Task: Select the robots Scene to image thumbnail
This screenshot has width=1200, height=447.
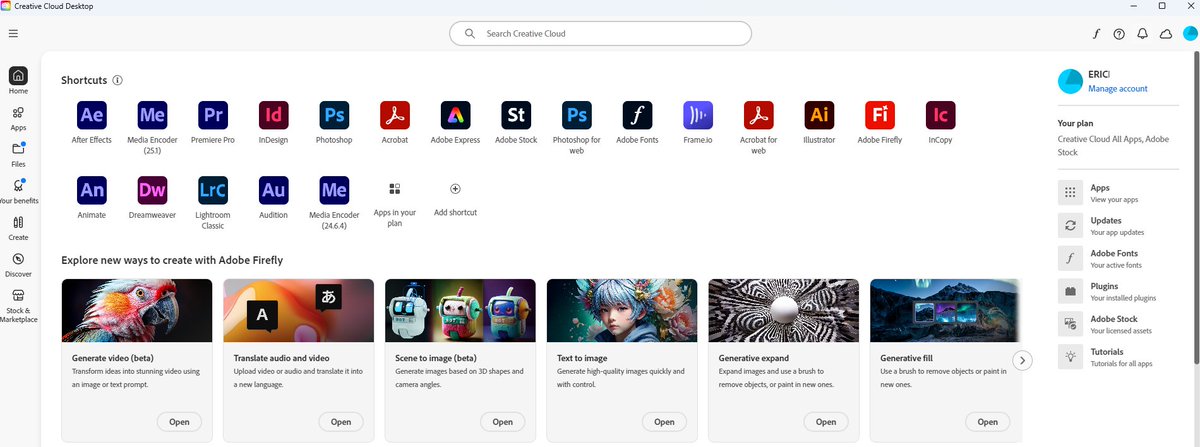Action: click(460, 311)
